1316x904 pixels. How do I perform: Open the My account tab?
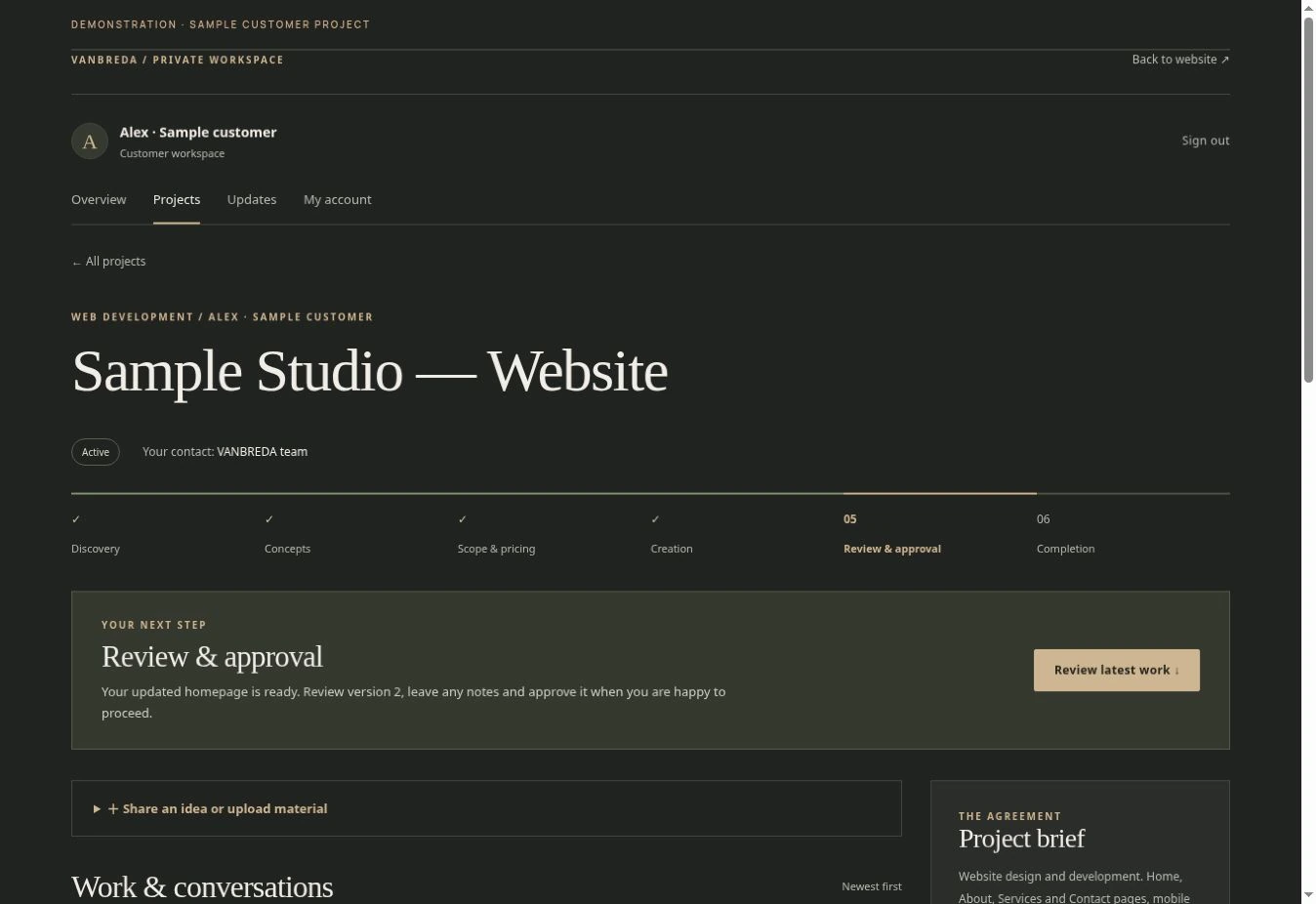coord(338,199)
